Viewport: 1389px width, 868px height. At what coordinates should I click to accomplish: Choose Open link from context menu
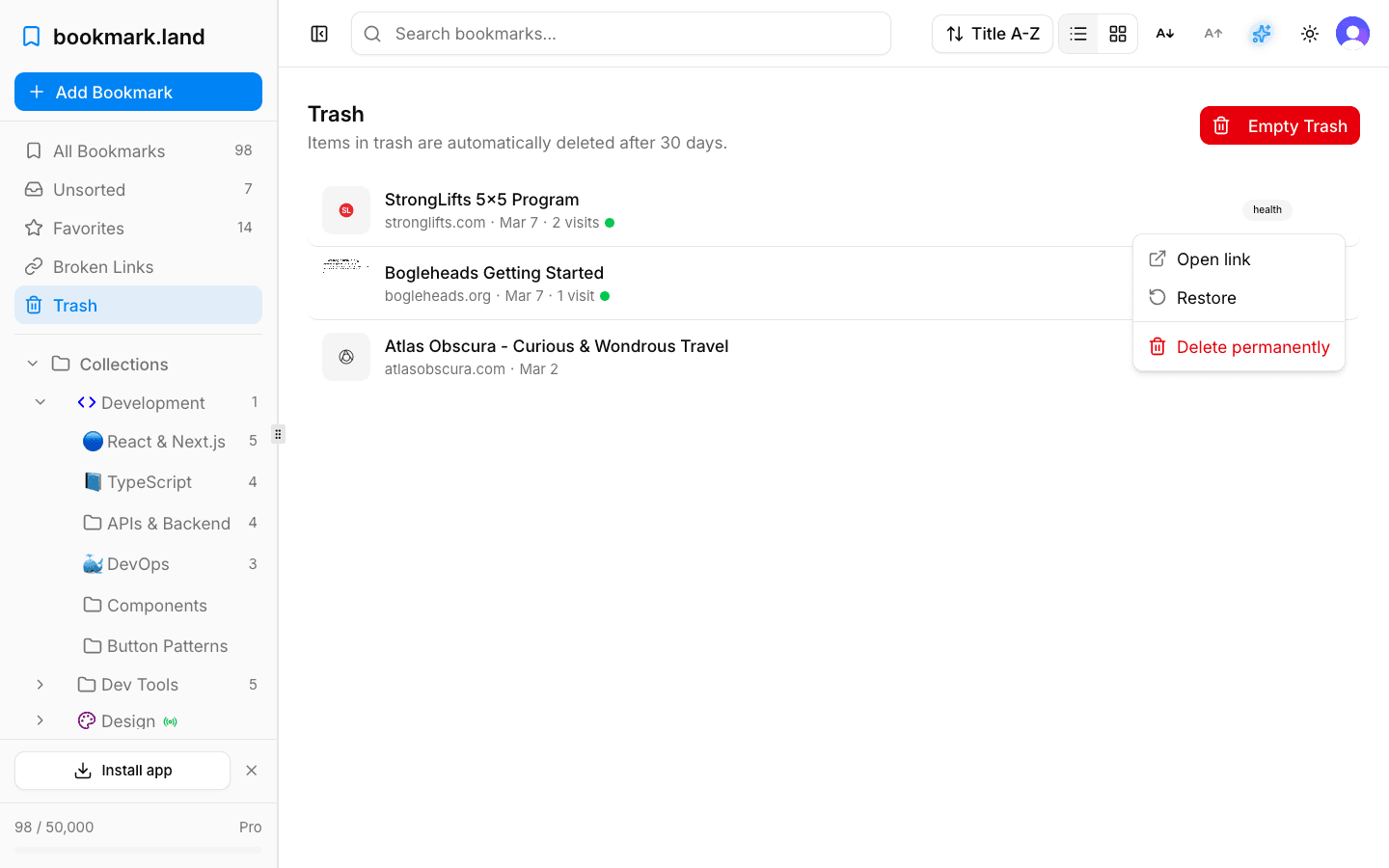click(1239, 258)
